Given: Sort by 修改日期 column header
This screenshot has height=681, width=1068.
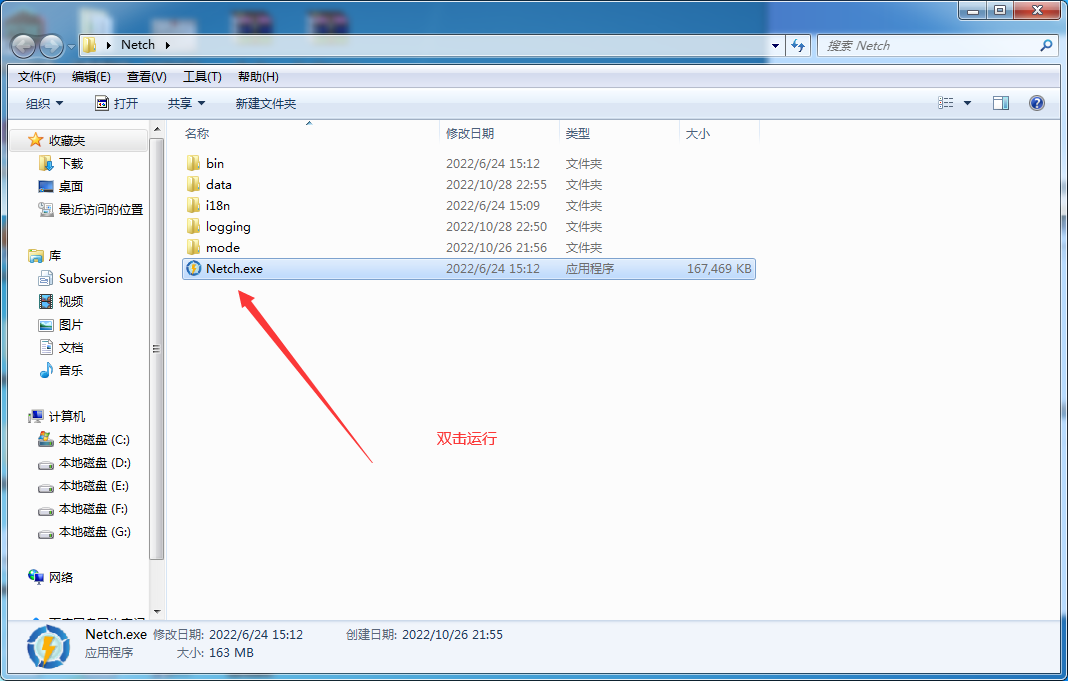Looking at the screenshot, I should click(x=470, y=133).
